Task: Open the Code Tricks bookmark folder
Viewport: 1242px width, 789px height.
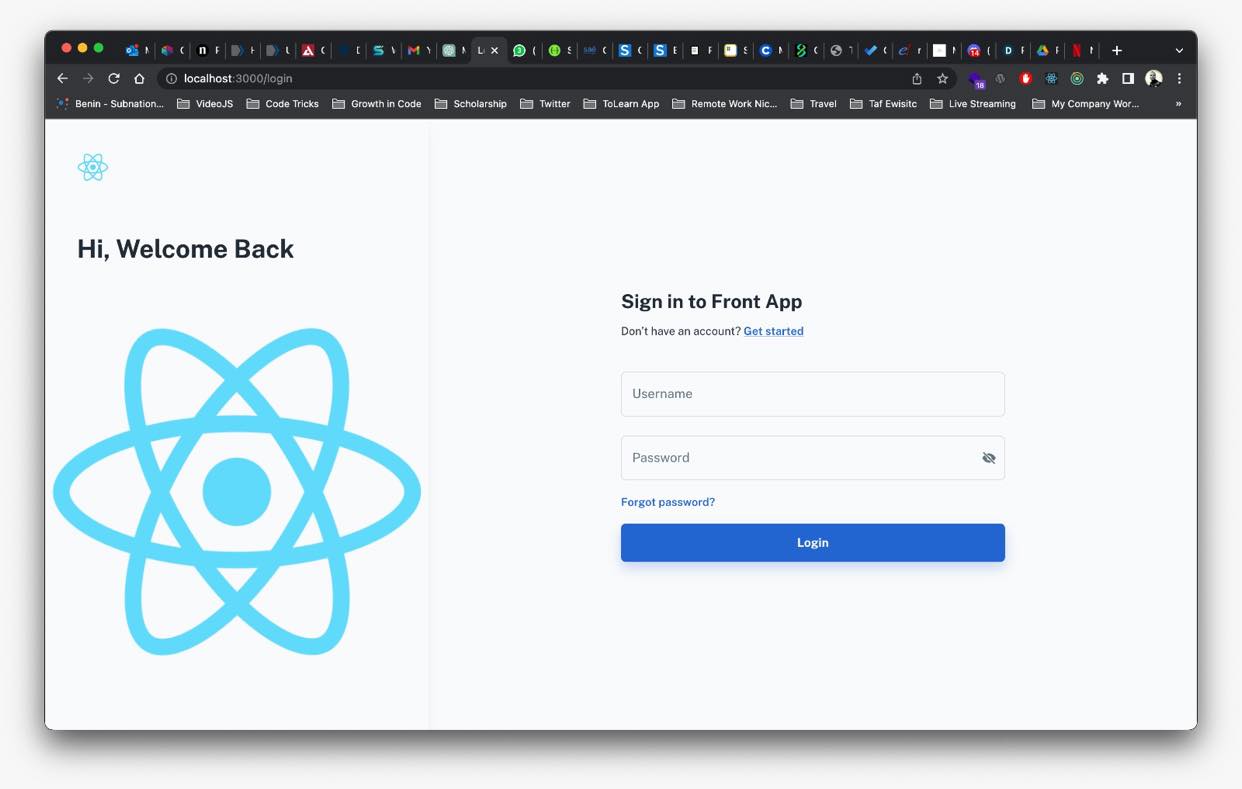Action: pyautogui.click(x=283, y=104)
